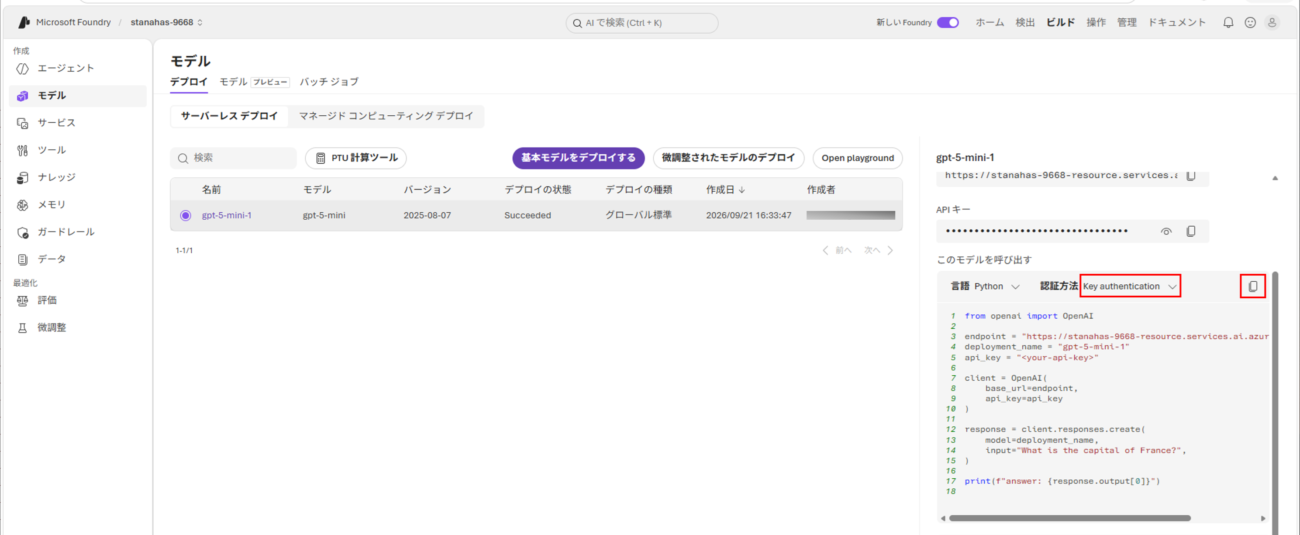This screenshot has height=535, width=1300.
Task: Click the 名前 column header
Action: coord(211,189)
